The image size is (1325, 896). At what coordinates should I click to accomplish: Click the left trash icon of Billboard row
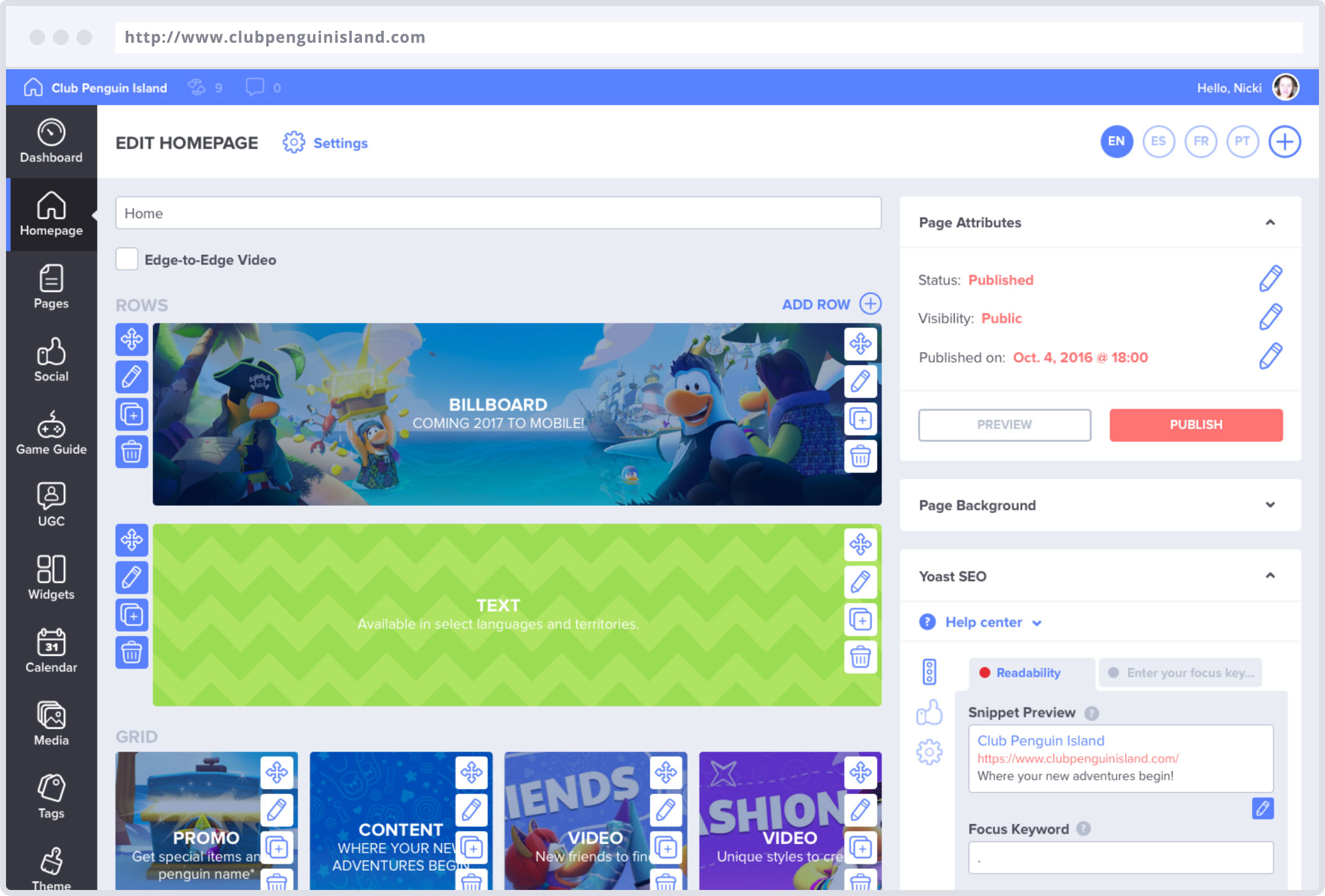(132, 452)
